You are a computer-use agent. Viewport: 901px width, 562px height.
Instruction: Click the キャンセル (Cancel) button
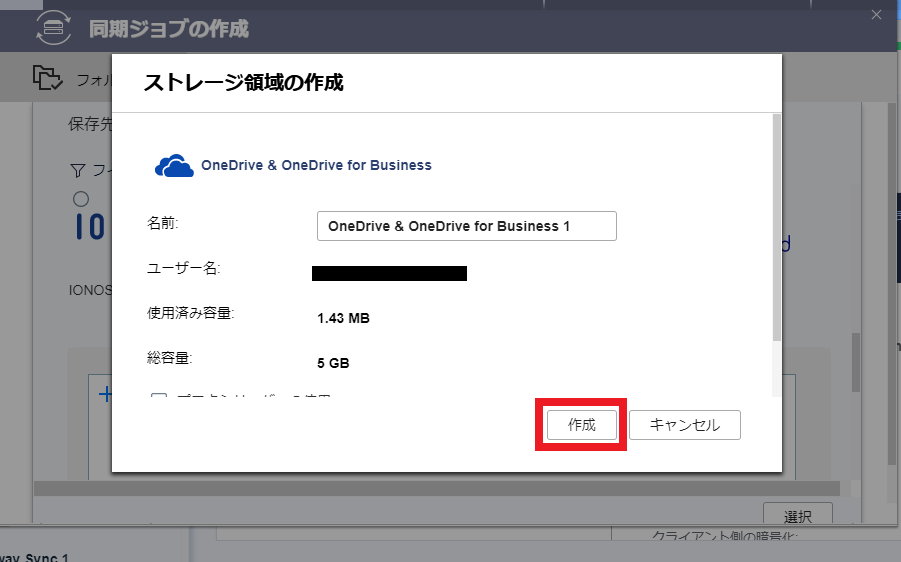tap(684, 425)
